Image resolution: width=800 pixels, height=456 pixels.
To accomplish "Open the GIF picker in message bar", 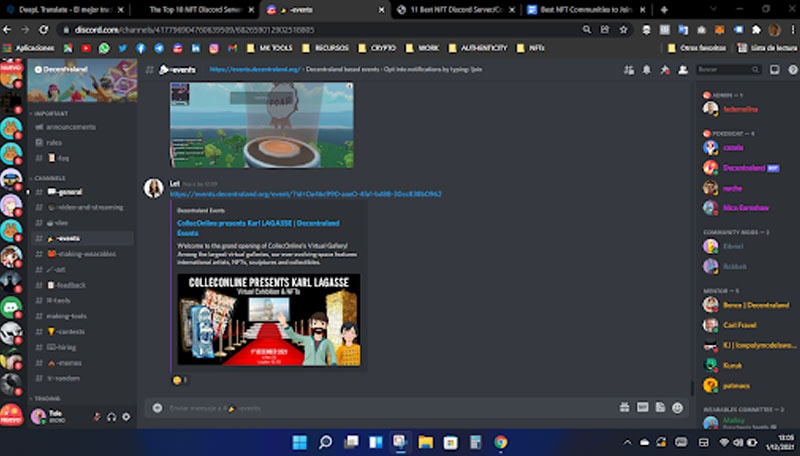I will [x=642, y=407].
